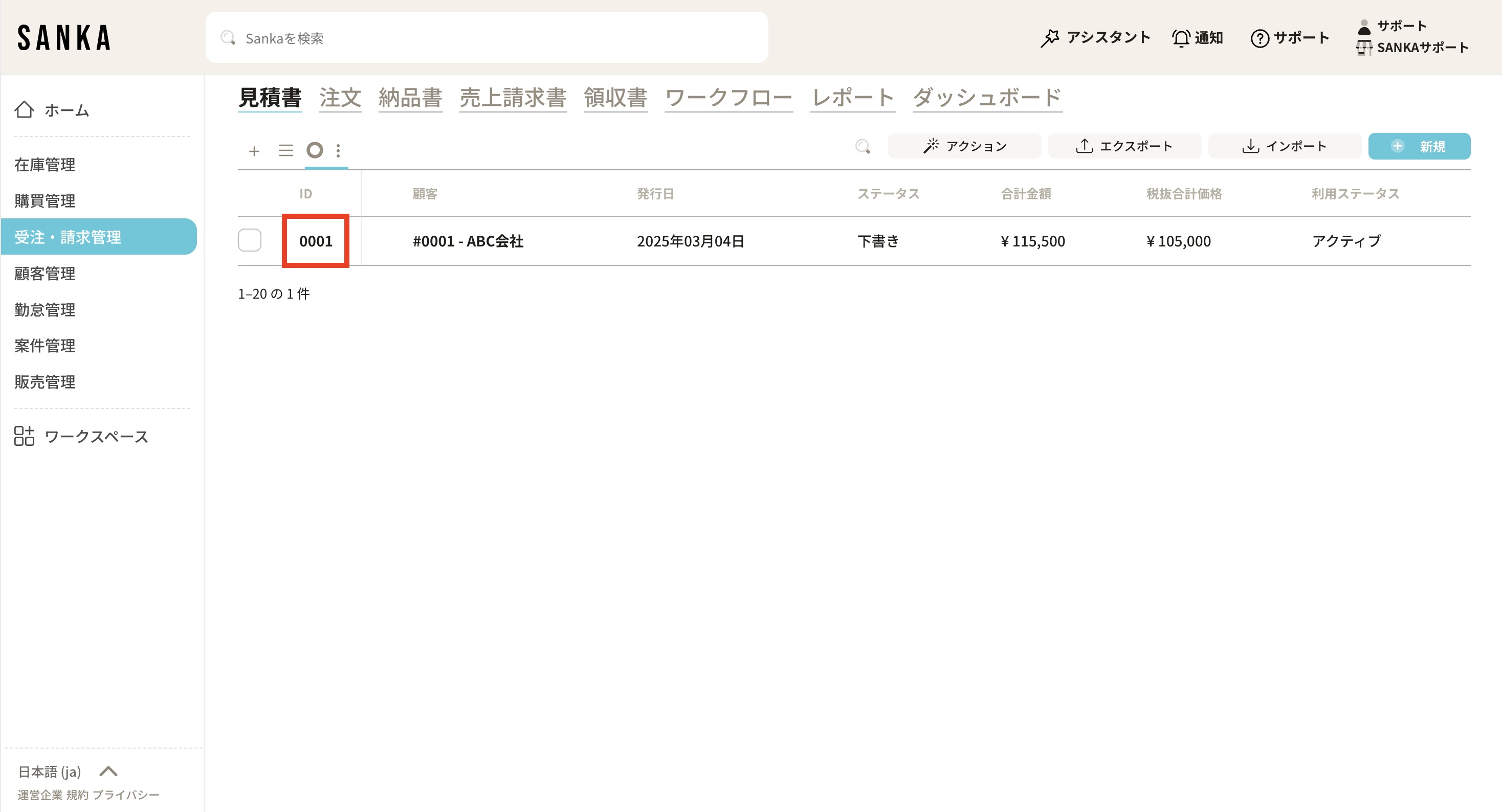
Task: Switch to the 納品書 tab
Action: 410,97
